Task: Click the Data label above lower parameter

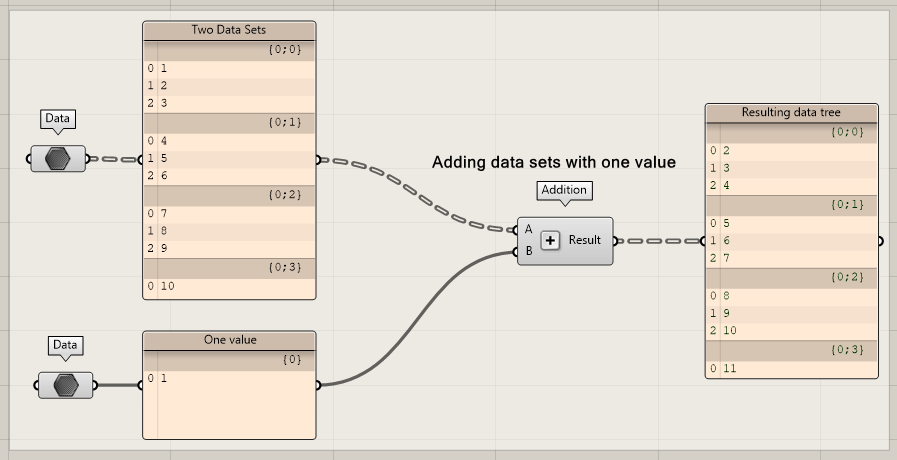Action: [65, 345]
